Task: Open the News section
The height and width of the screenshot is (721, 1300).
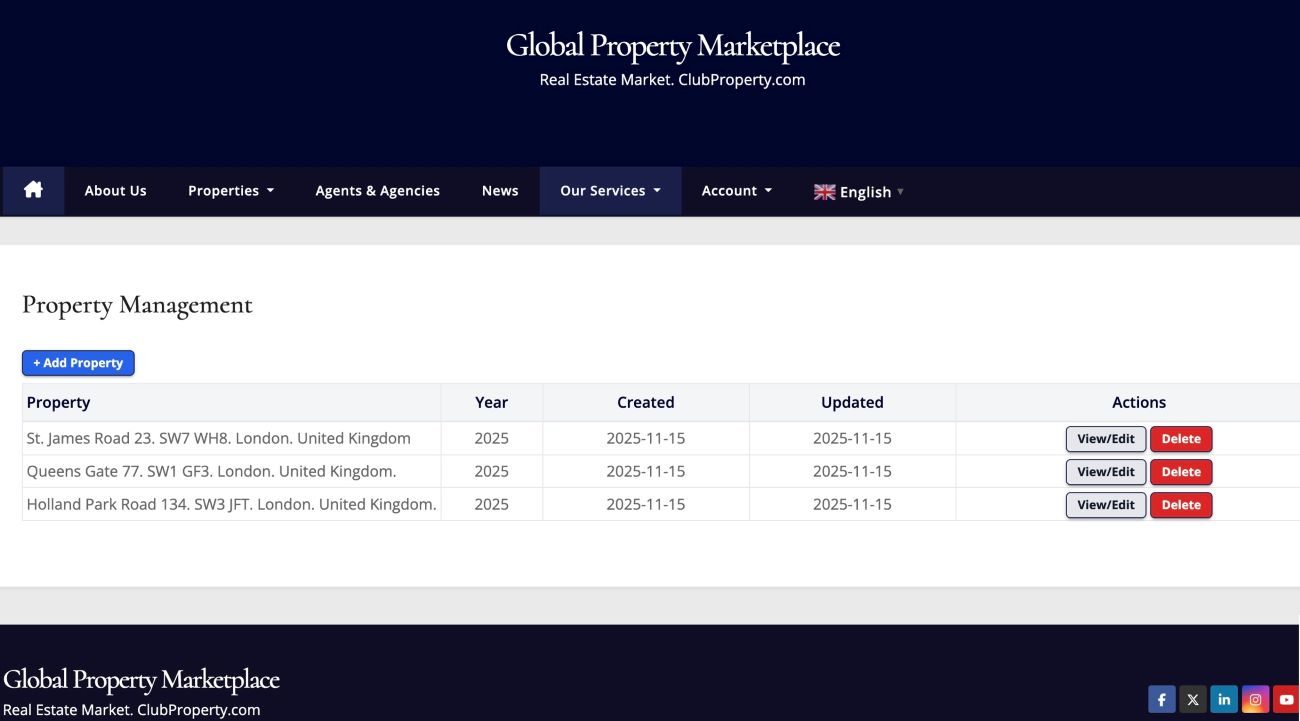Action: click(500, 190)
